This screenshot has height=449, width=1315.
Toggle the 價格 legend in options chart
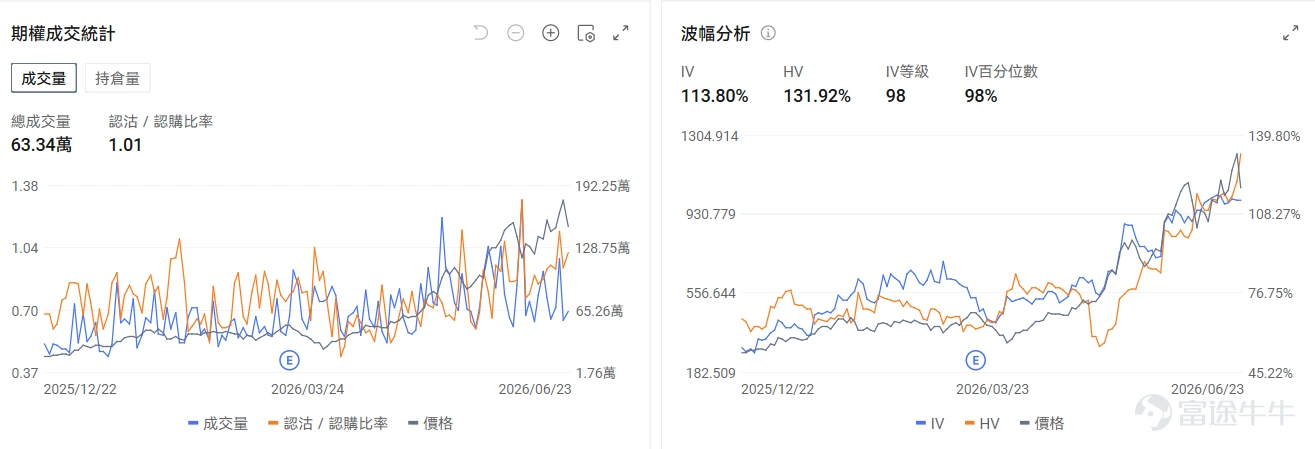pos(431,423)
